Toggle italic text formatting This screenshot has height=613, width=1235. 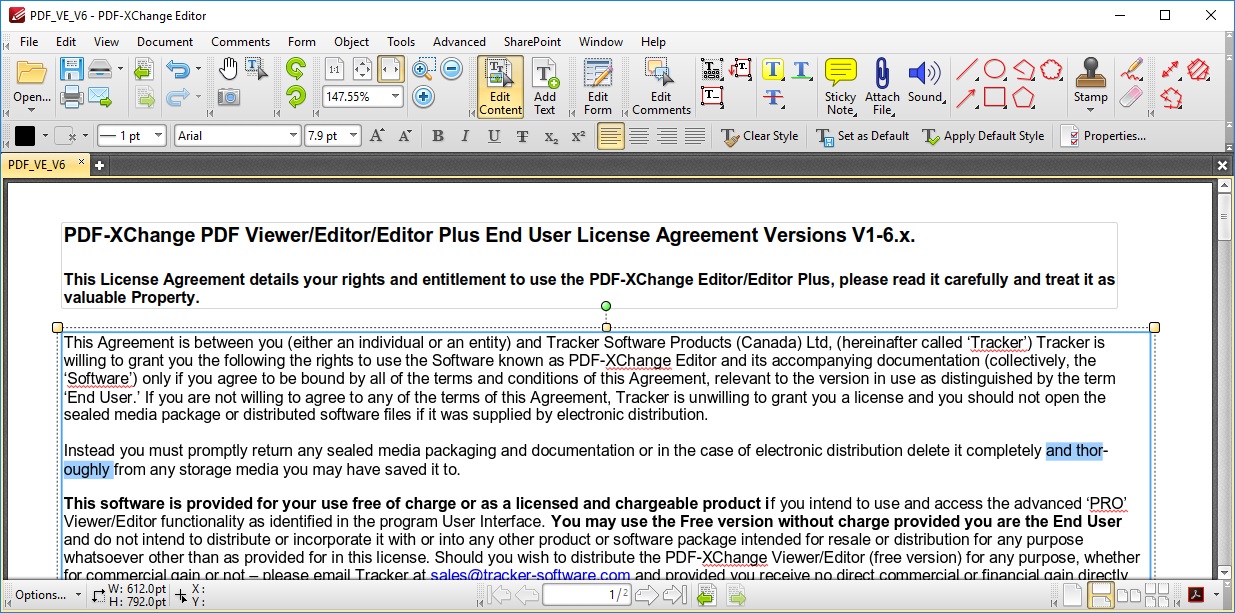coord(465,136)
